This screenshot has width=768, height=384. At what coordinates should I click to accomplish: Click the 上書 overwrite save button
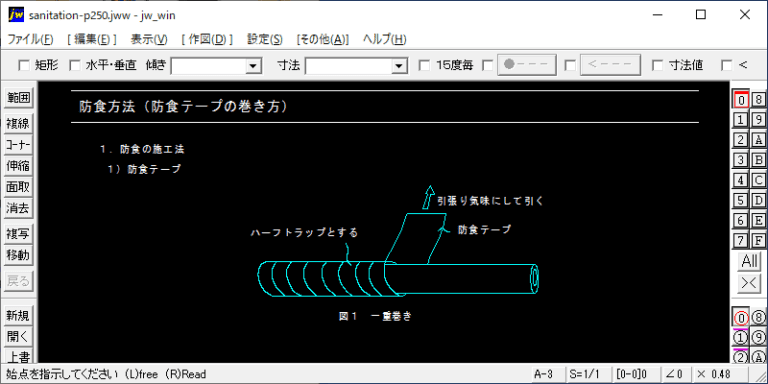(18, 356)
